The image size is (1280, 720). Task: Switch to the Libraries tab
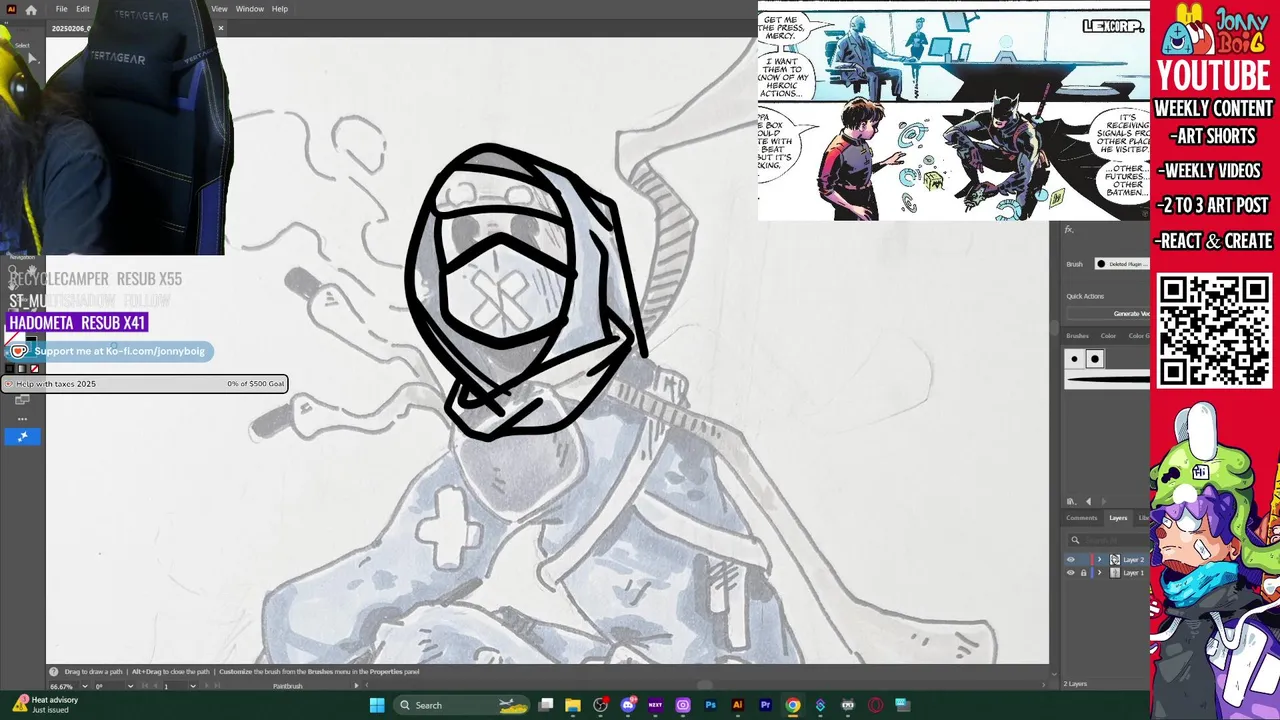pyautogui.click(x=1144, y=518)
